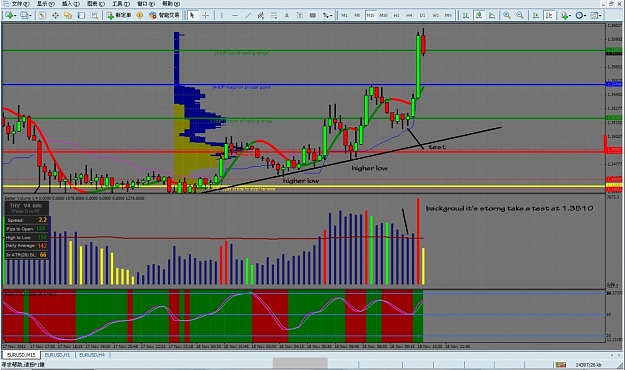Select the M15 timeframe button
Viewport: 625px width, 370px height.
coord(370,15)
